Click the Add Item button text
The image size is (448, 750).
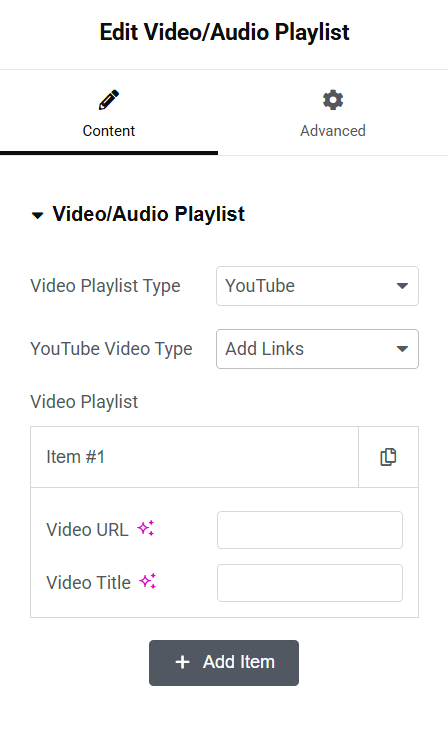coord(239,662)
